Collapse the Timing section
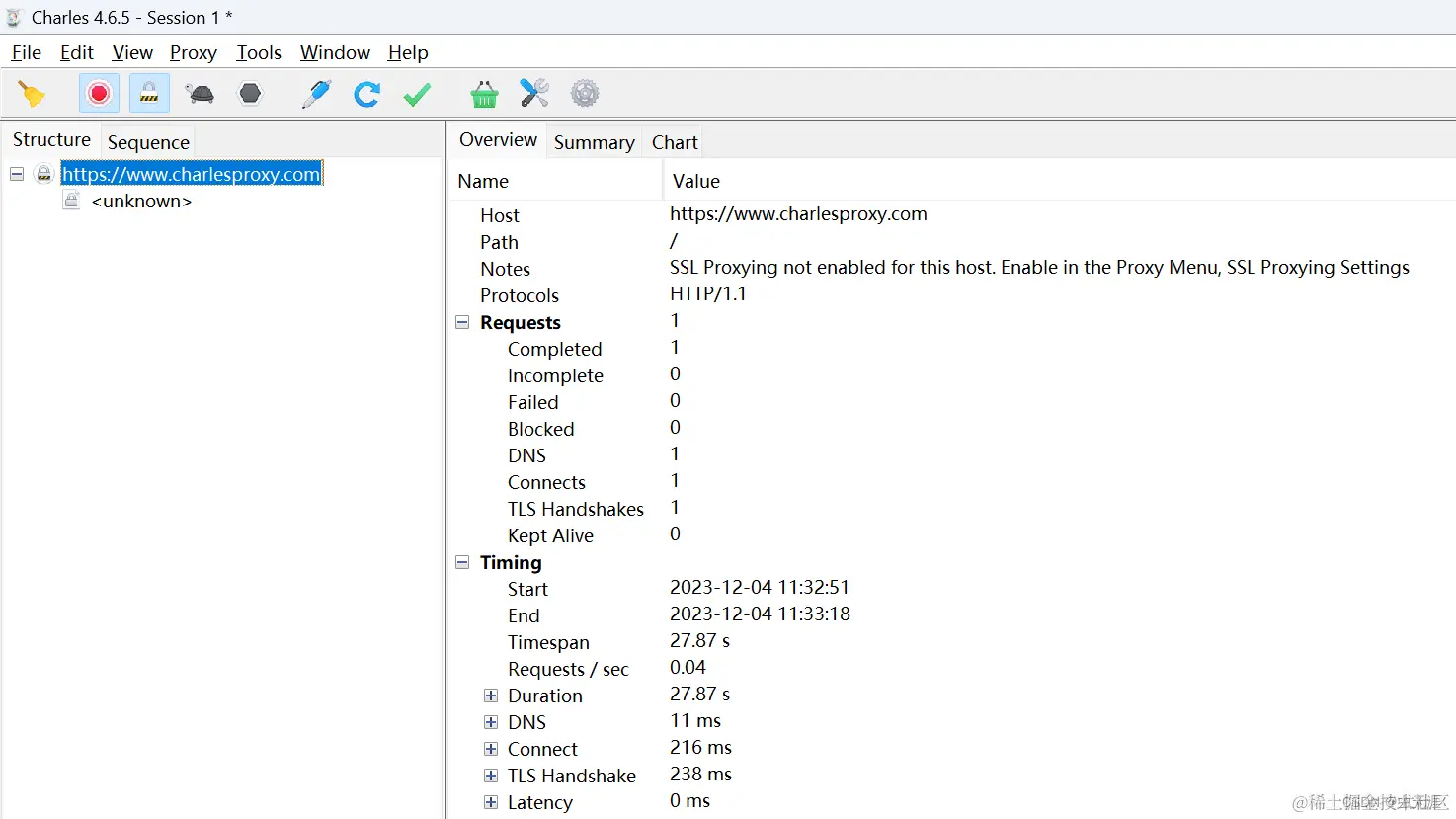Screen dimensions: 1456x819 coord(462,562)
